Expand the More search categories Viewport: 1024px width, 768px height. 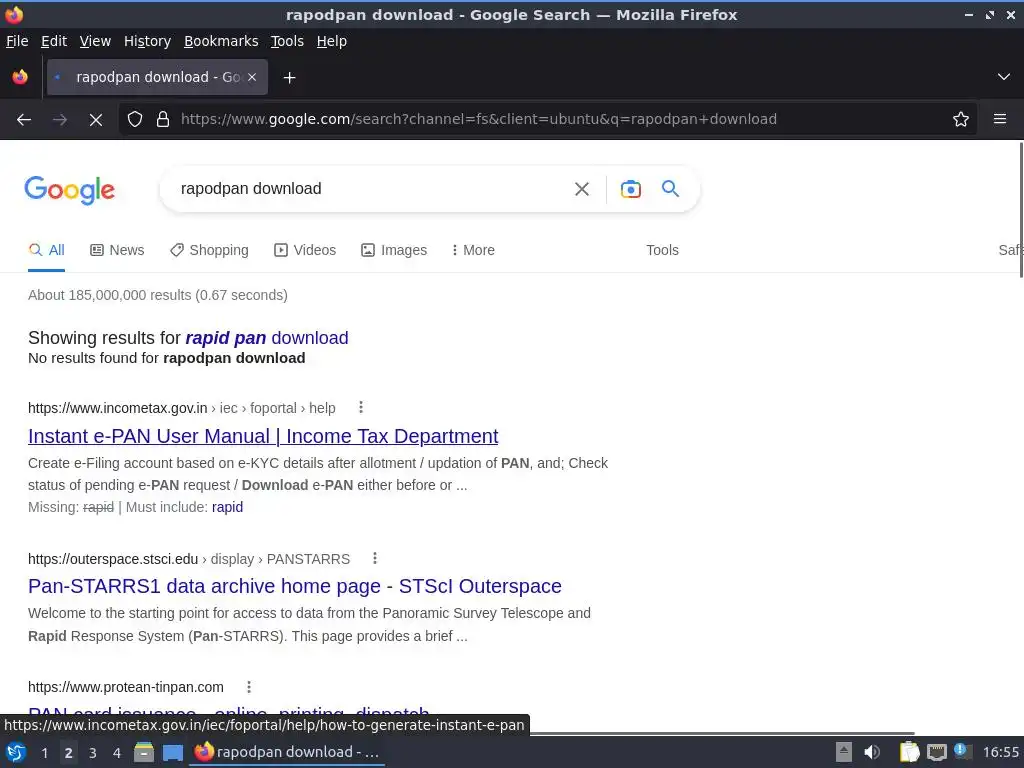click(473, 250)
